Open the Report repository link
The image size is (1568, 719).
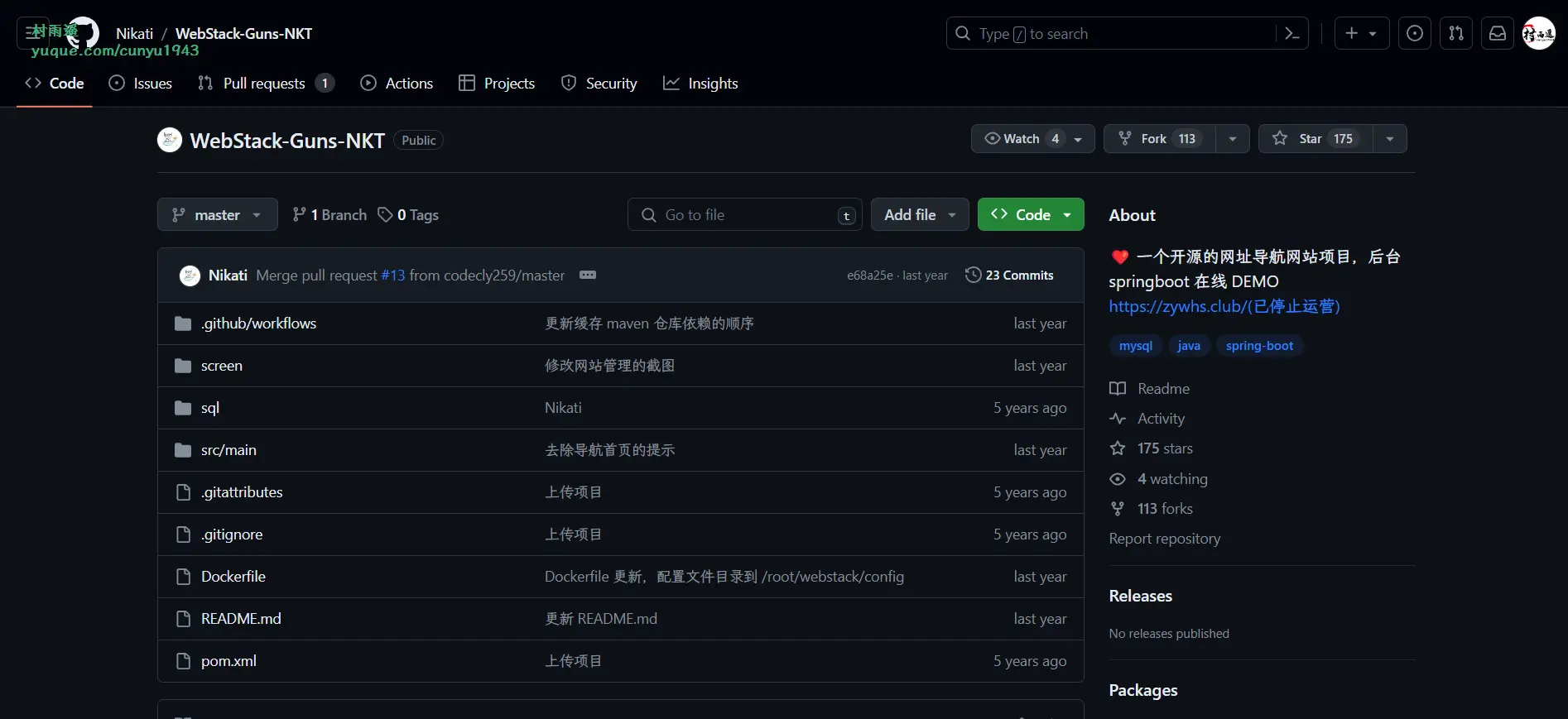1165,539
